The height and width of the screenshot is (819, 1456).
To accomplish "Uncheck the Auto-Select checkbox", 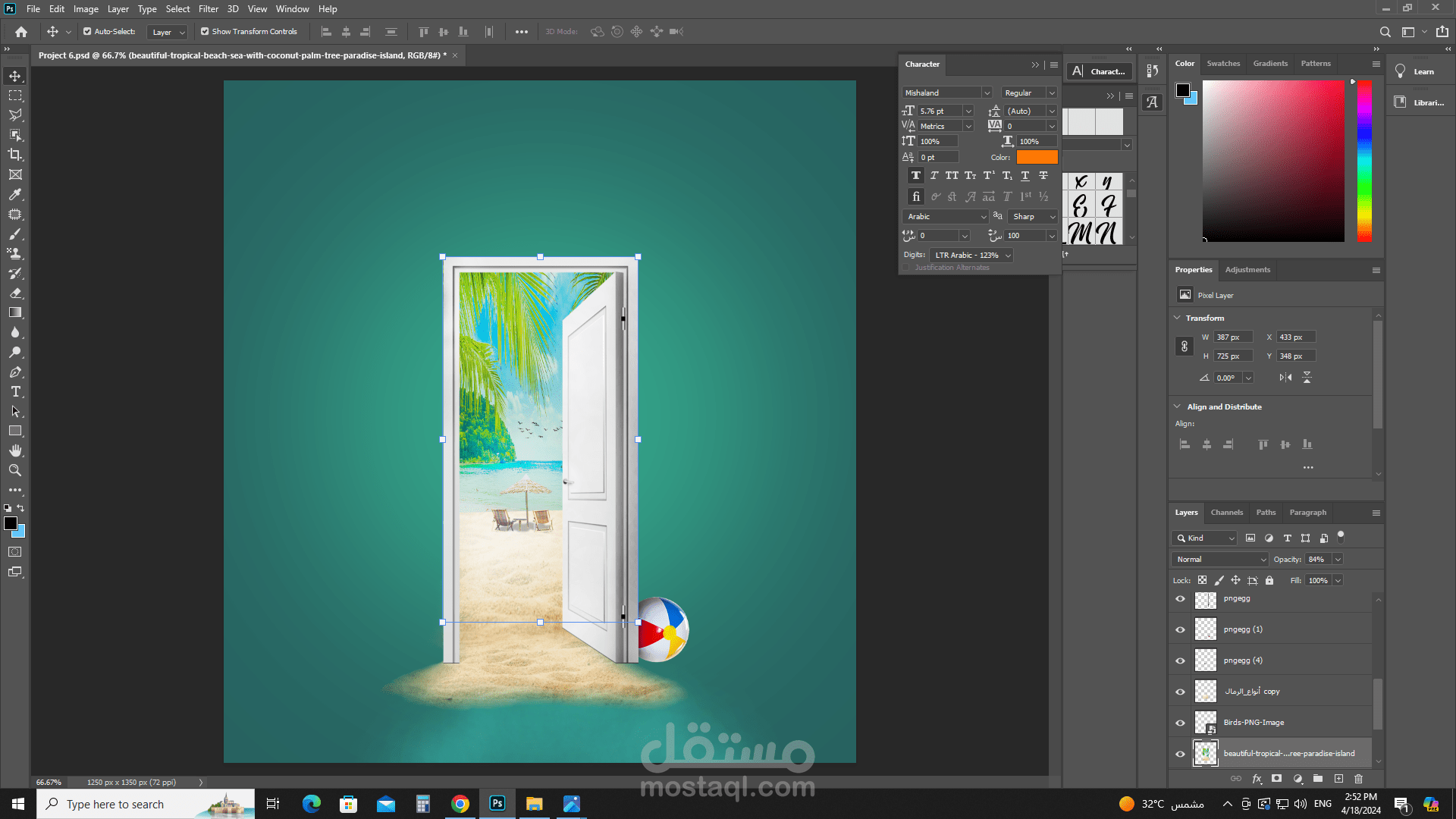I will 87,32.
